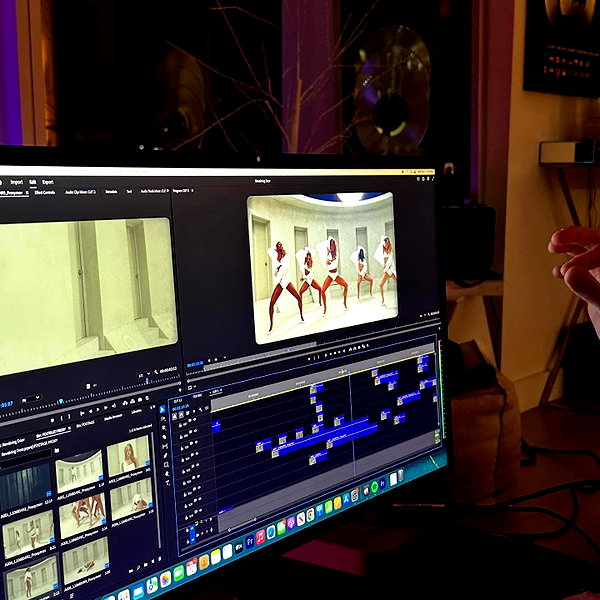Add a marker in Source monitor

tap(52, 420)
